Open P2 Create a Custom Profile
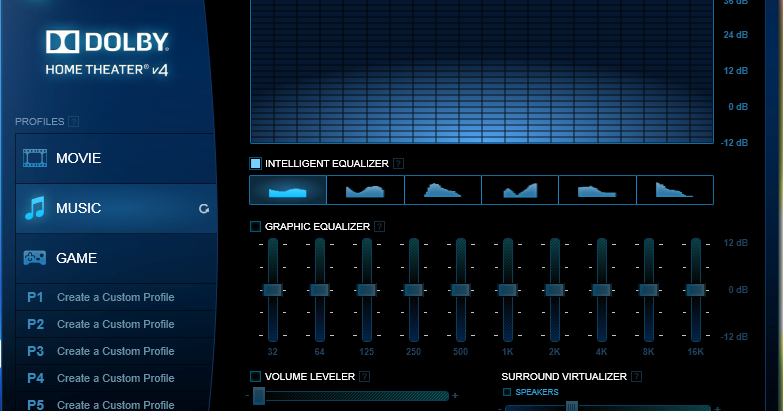The image size is (783, 411). 116,324
